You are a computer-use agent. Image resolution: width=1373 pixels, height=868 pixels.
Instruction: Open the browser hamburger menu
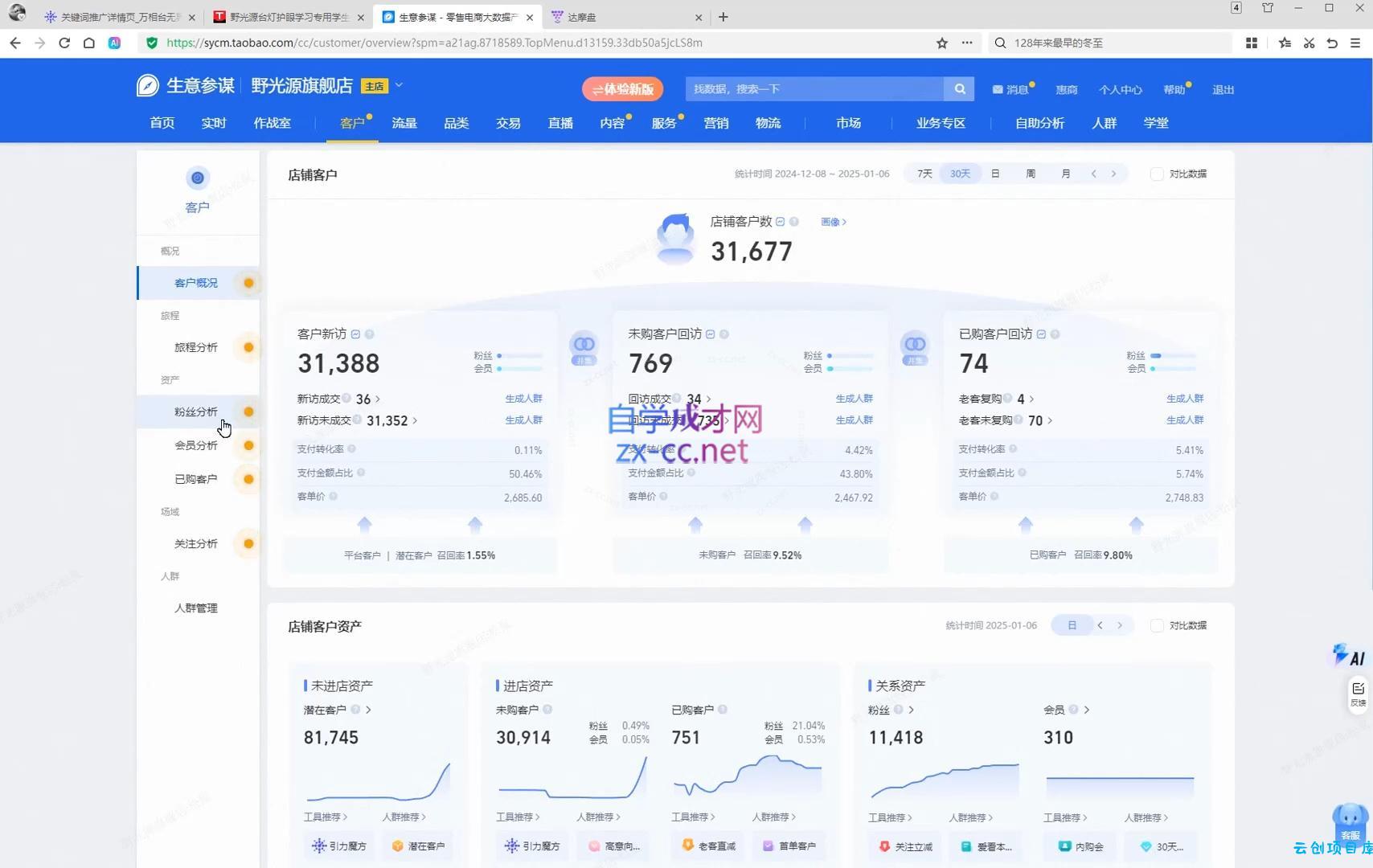[1355, 43]
